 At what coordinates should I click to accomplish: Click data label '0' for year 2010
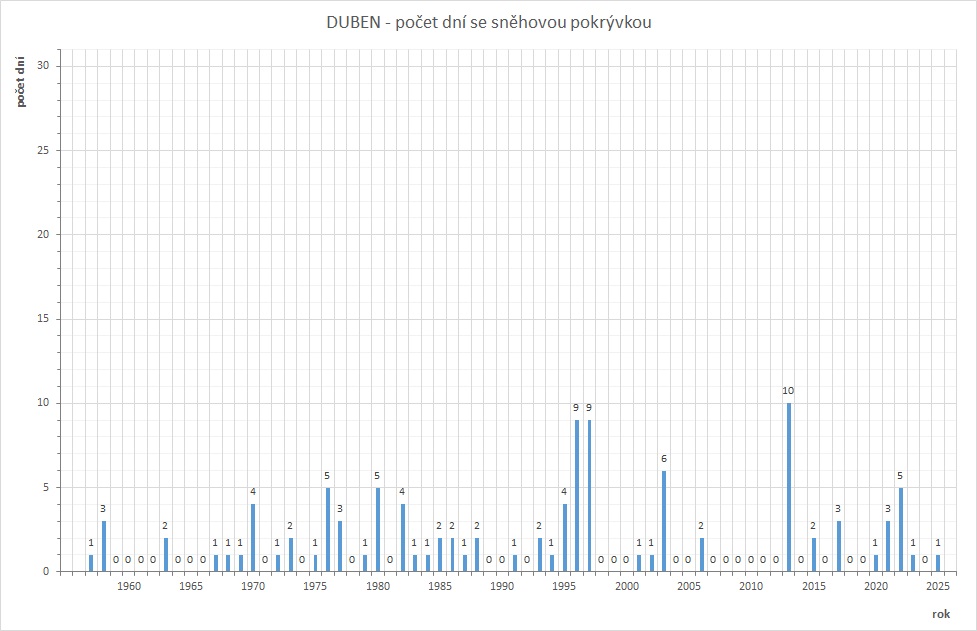751,559
